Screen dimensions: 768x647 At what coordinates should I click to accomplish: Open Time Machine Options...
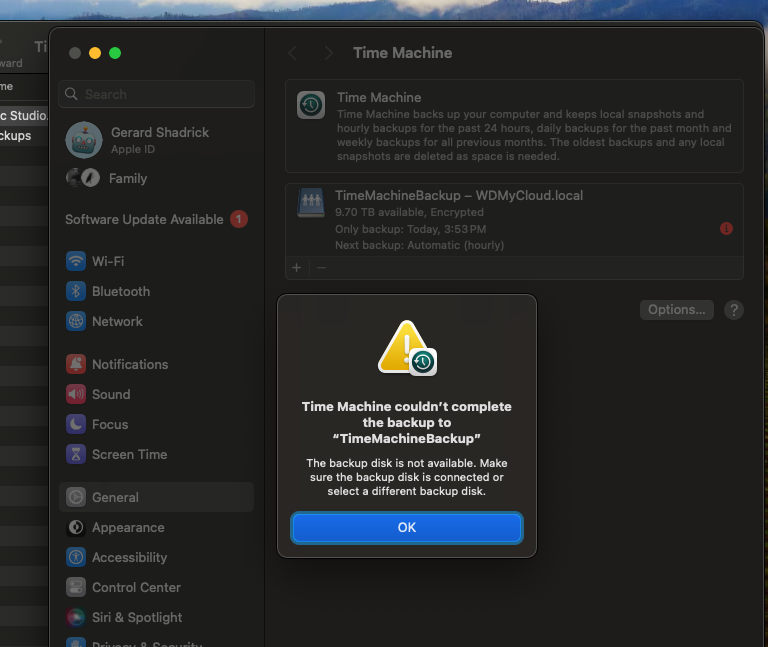click(676, 310)
